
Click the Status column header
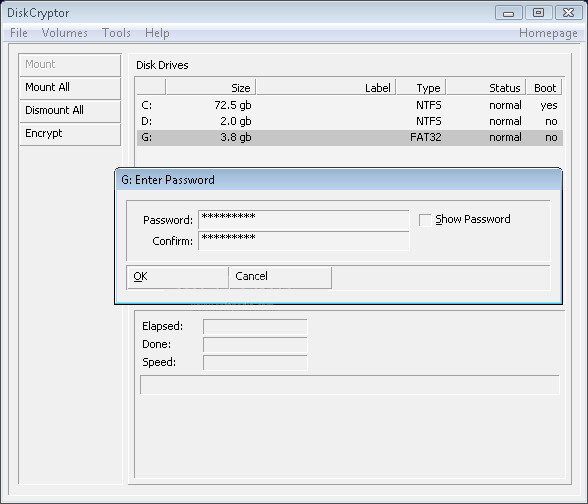[486, 88]
